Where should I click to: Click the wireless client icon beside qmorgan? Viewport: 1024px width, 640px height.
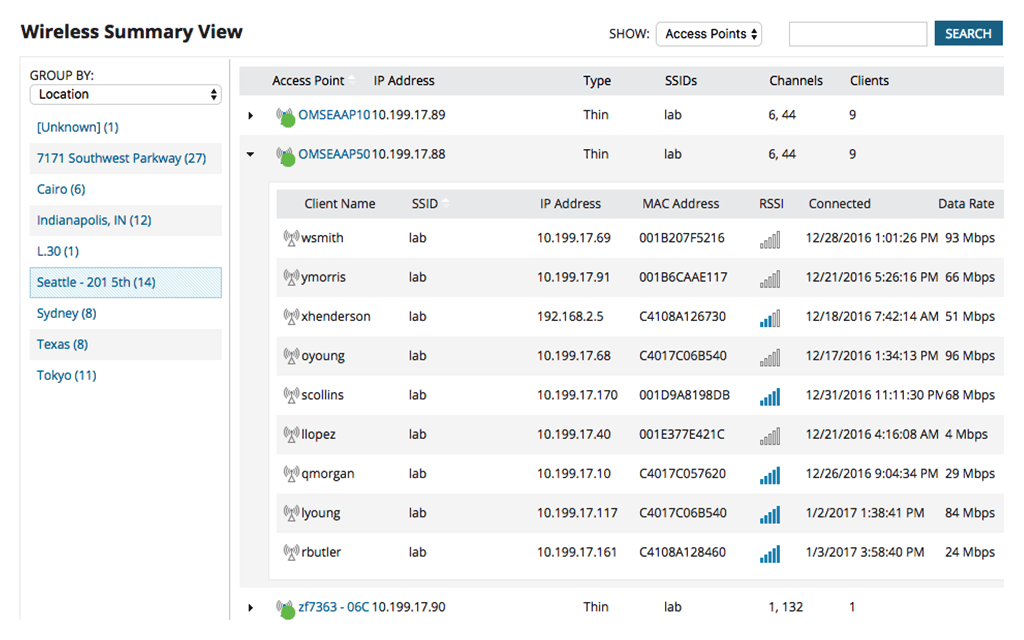pos(293,473)
